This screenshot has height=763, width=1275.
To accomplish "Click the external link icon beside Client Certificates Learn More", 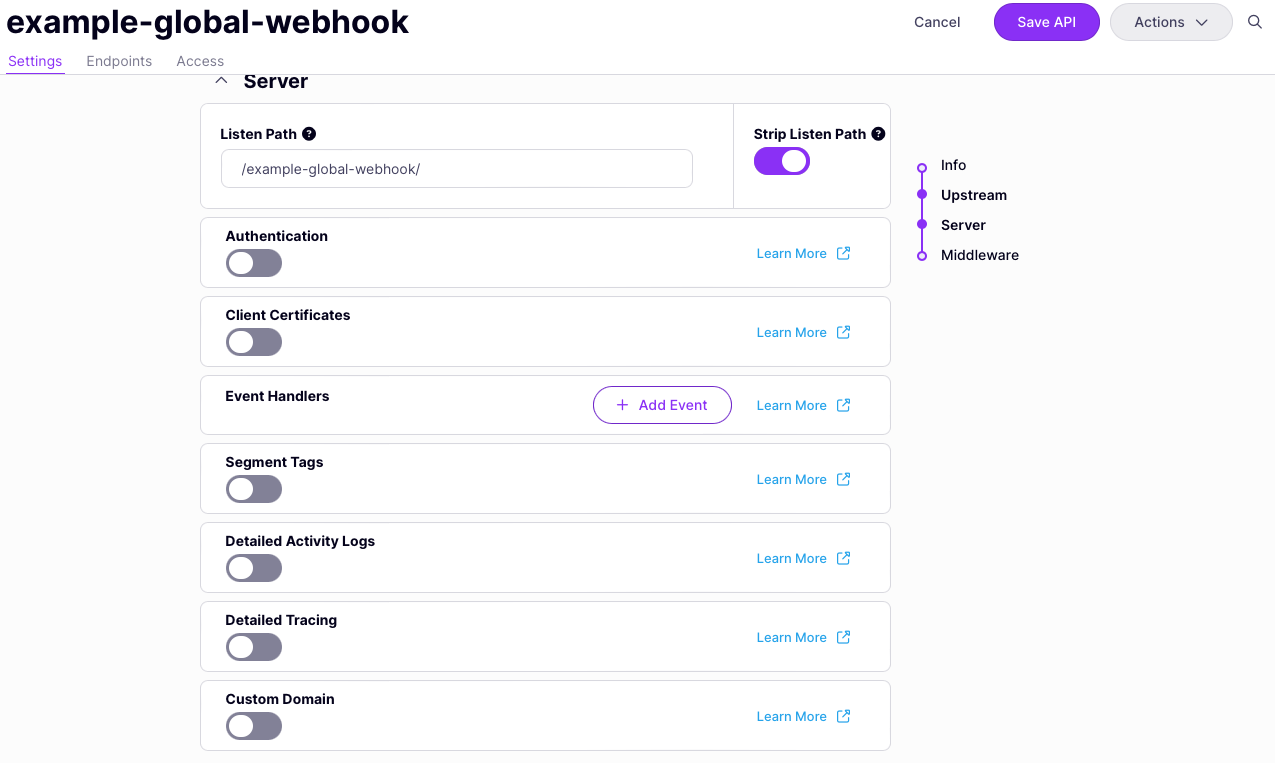I will click(843, 332).
